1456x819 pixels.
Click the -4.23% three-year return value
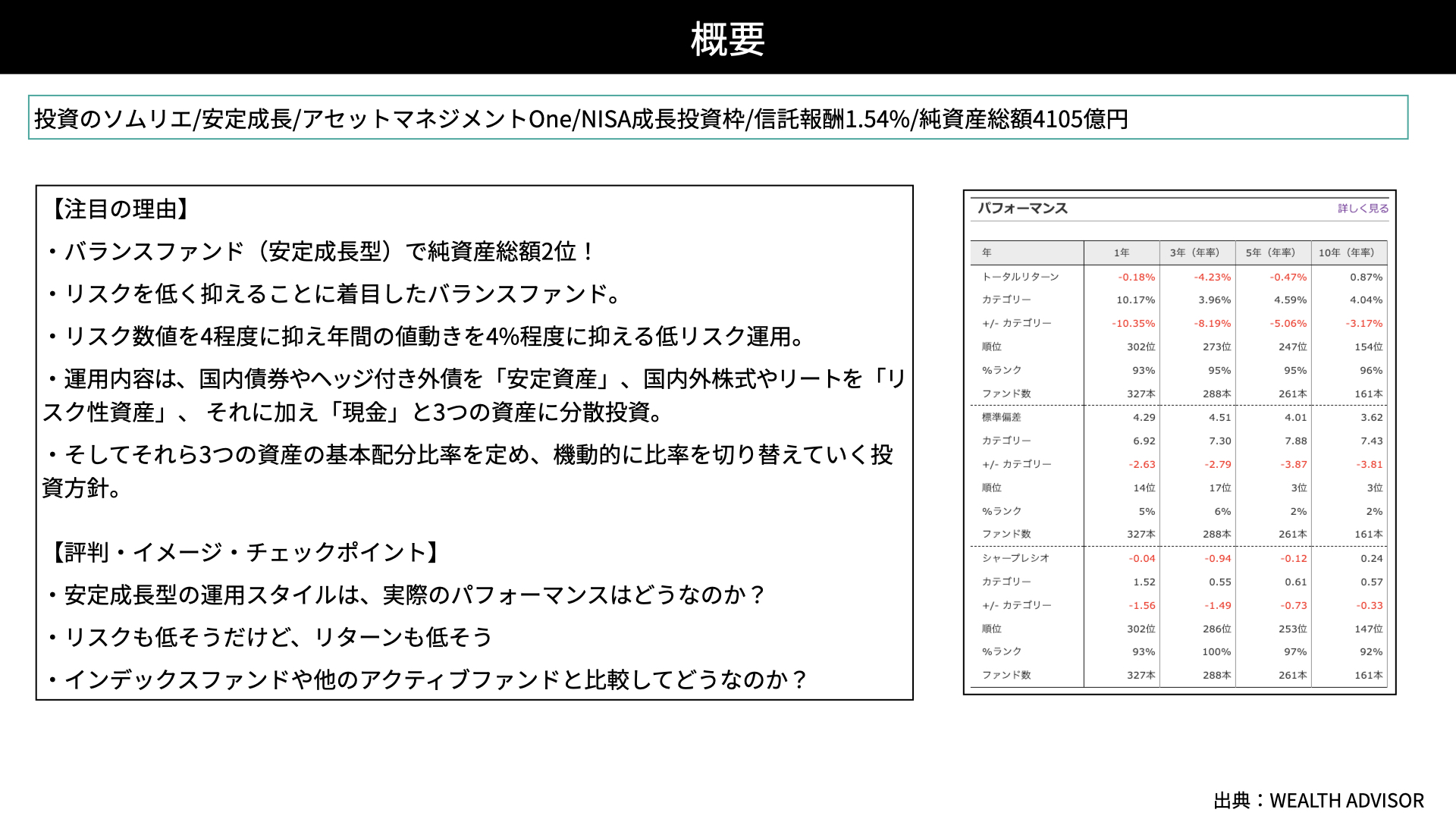tap(1212, 278)
